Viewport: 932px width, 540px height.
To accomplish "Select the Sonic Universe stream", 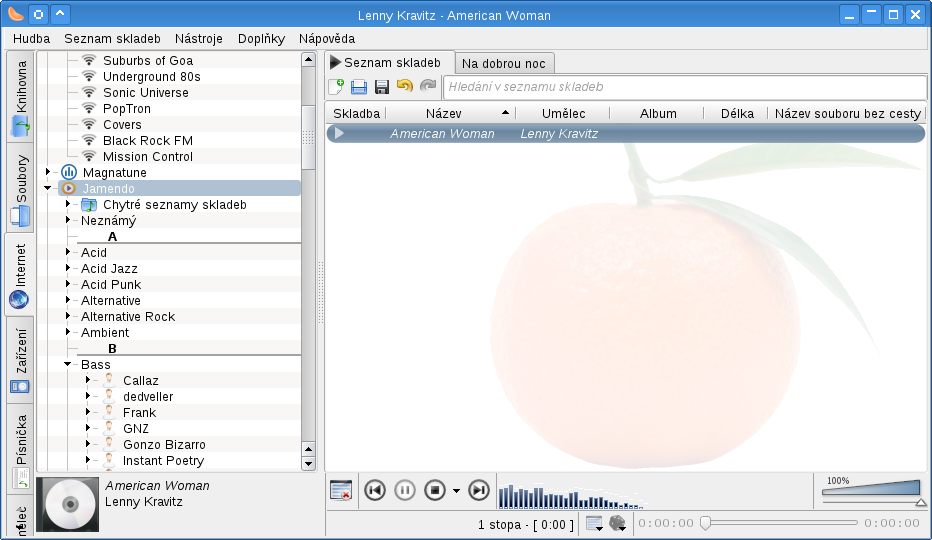I will [x=146, y=93].
